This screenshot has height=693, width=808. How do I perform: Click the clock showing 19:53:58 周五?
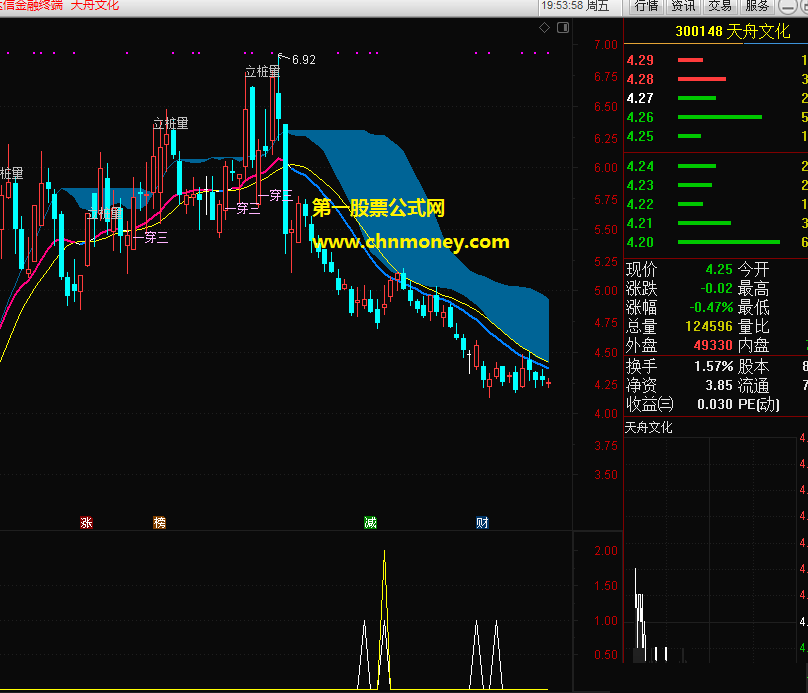click(x=575, y=6)
